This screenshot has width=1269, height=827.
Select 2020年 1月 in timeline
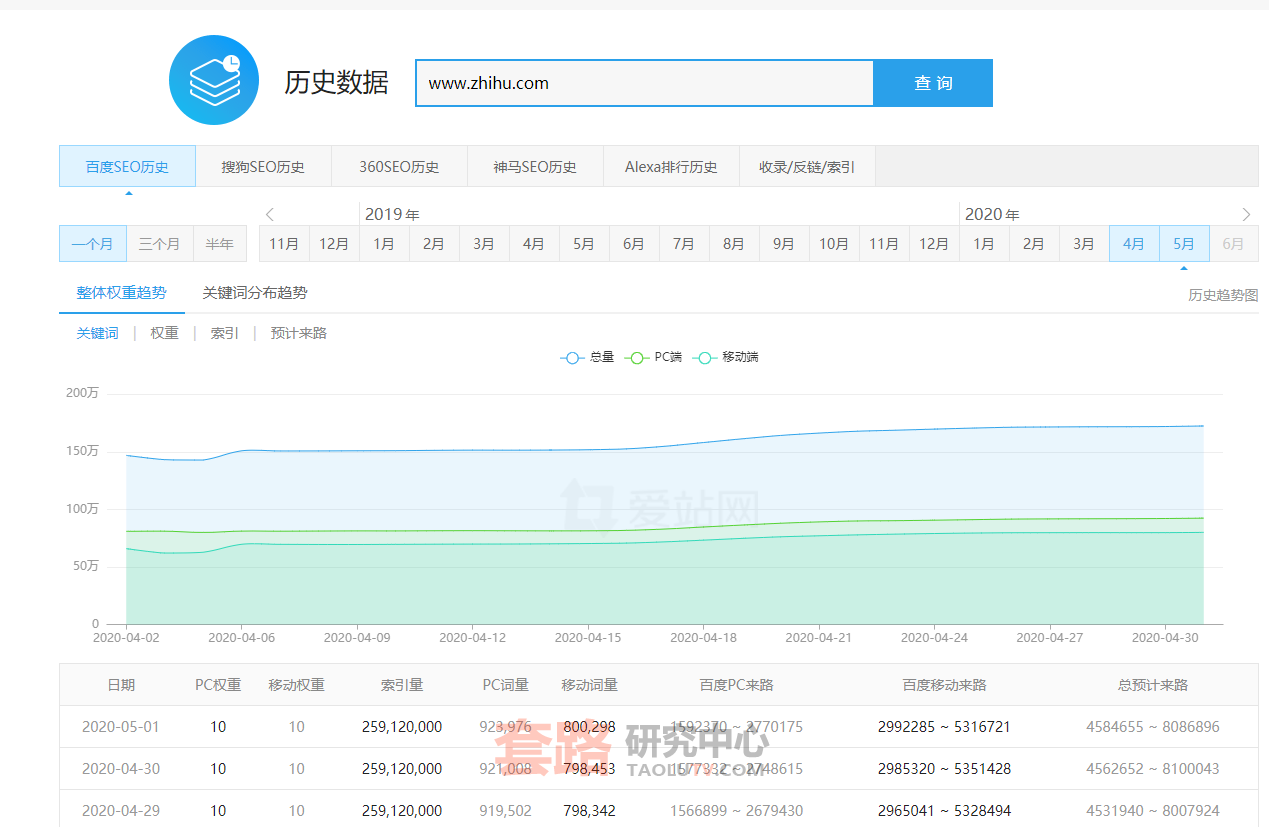click(x=984, y=243)
